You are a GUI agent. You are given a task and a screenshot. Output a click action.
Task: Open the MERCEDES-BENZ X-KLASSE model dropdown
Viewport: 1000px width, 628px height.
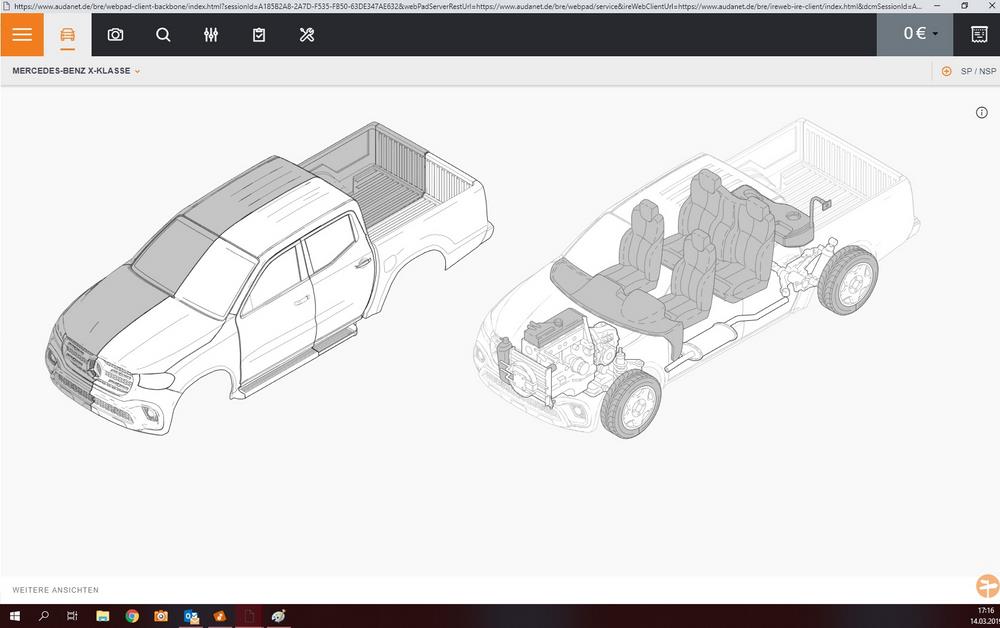(x=72, y=71)
